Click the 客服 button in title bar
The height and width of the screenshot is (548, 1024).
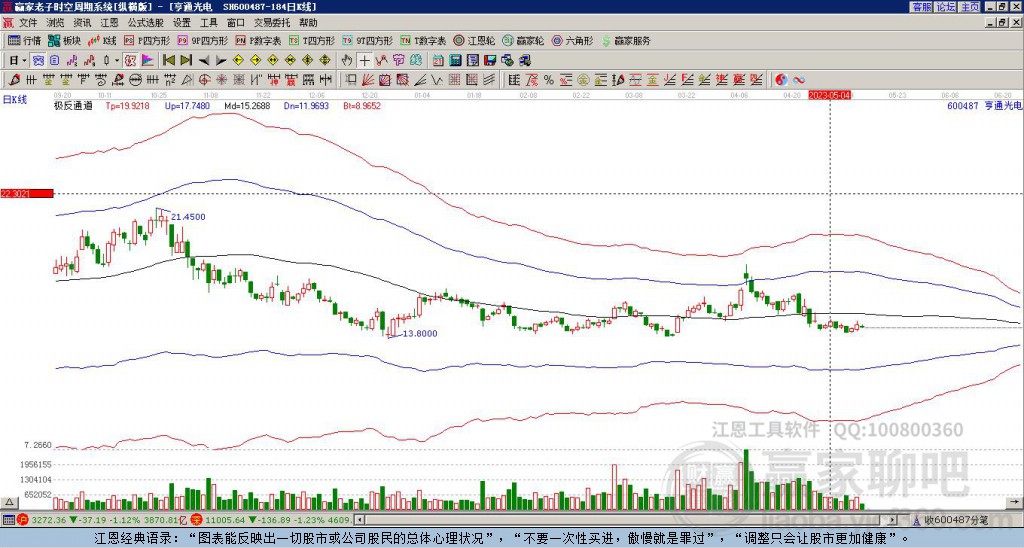pos(922,7)
